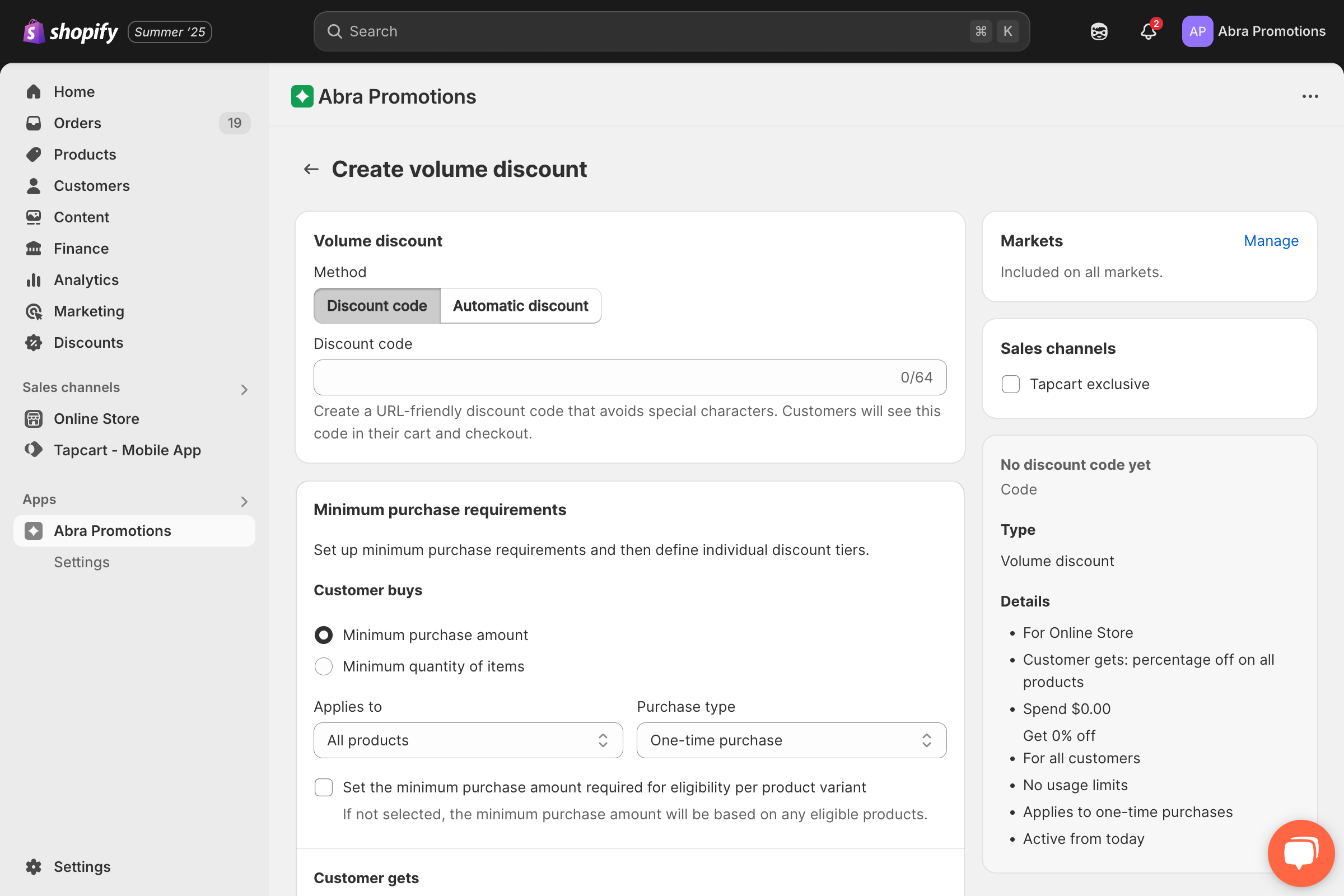Open the Sidekick assistant icon
Screen dimensions: 1344x896
(x=1099, y=31)
